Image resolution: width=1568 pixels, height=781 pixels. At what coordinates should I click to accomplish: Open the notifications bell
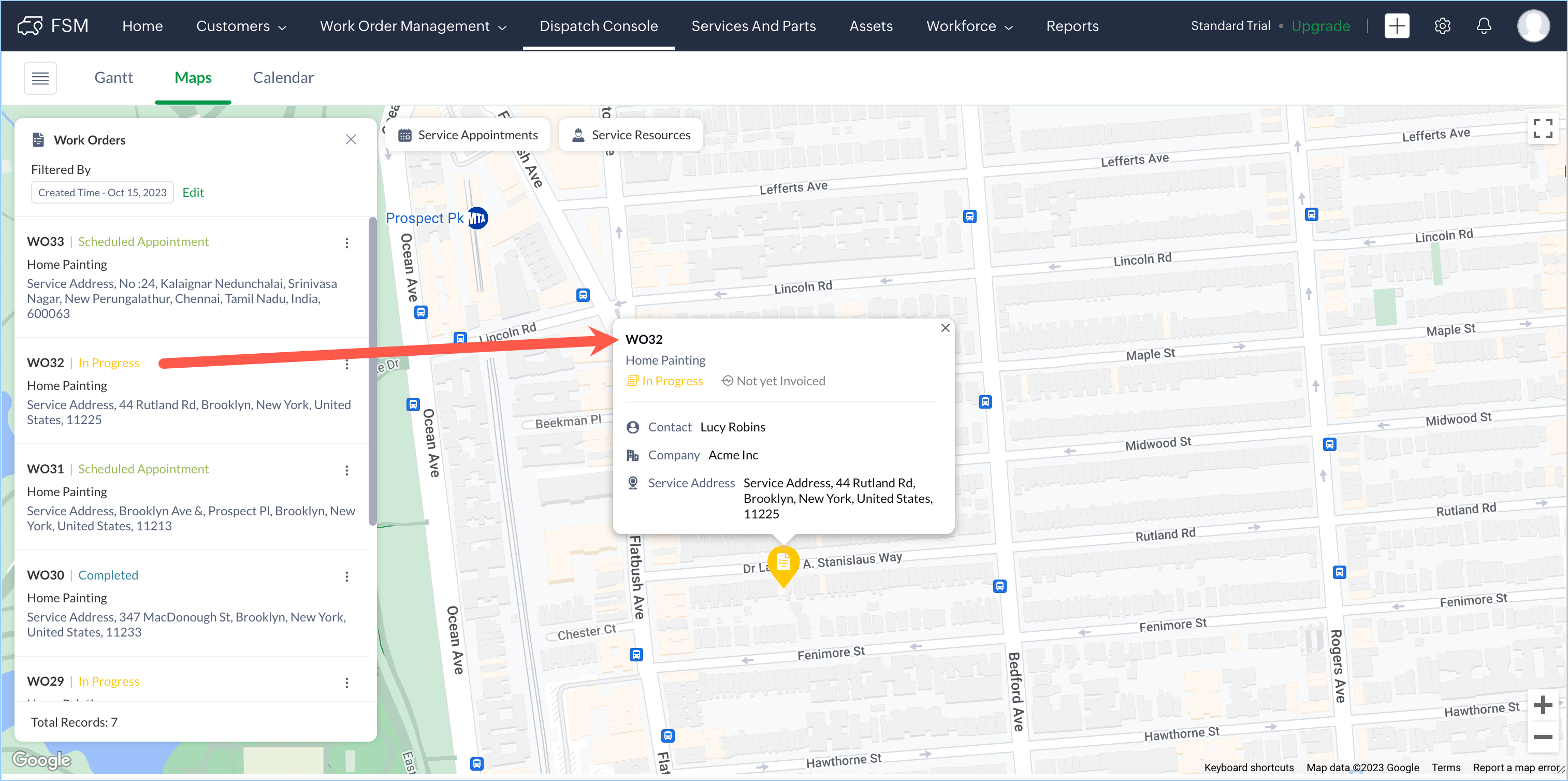pyautogui.click(x=1484, y=26)
